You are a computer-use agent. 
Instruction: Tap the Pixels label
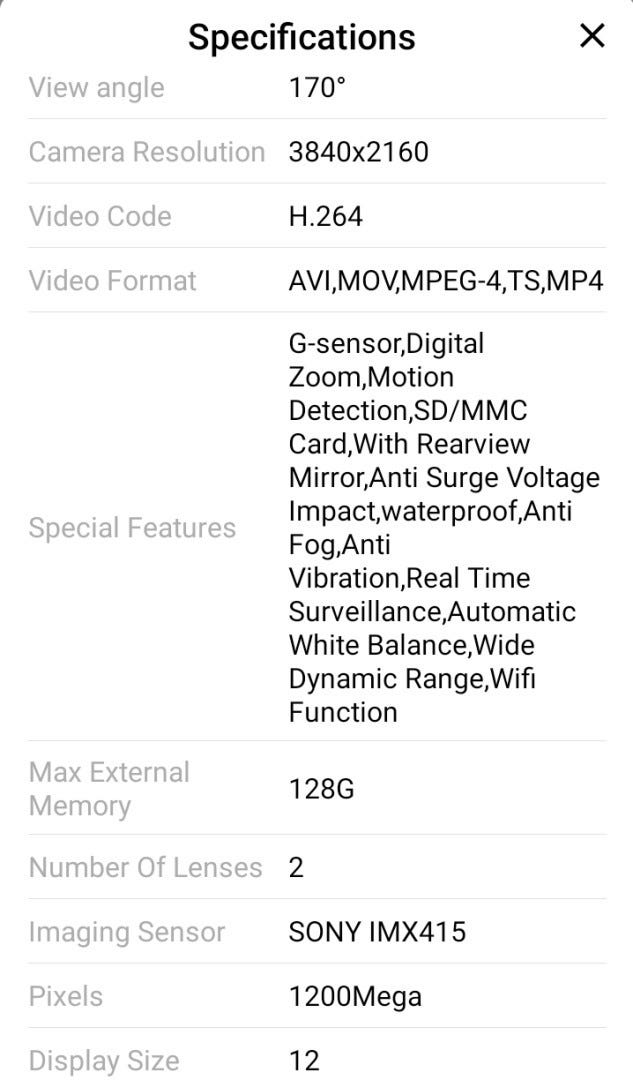pos(66,996)
